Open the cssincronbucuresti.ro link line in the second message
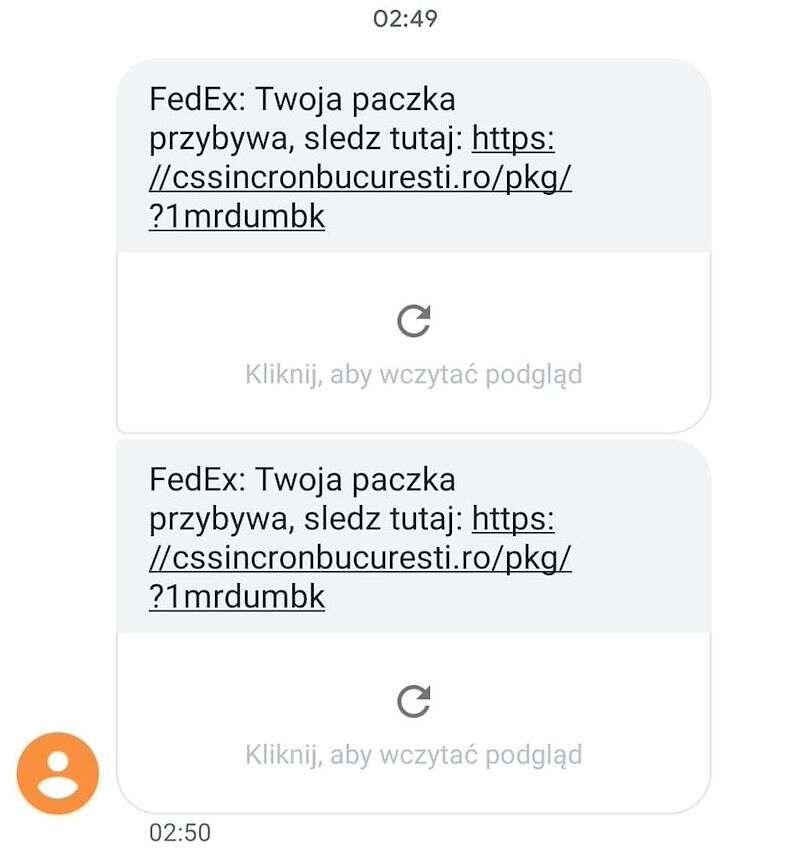The width and height of the screenshot is (811, 853). [x=360, y=558]
